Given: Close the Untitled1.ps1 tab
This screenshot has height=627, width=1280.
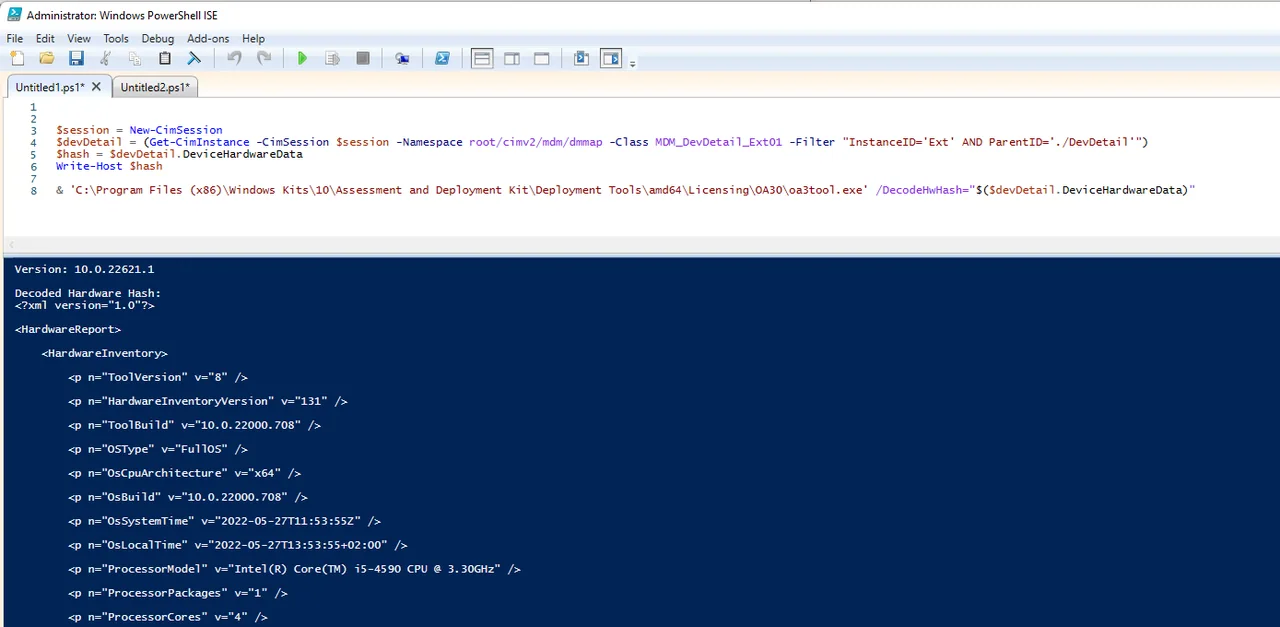Looking at the screenshot, I should tap(96, 87).
